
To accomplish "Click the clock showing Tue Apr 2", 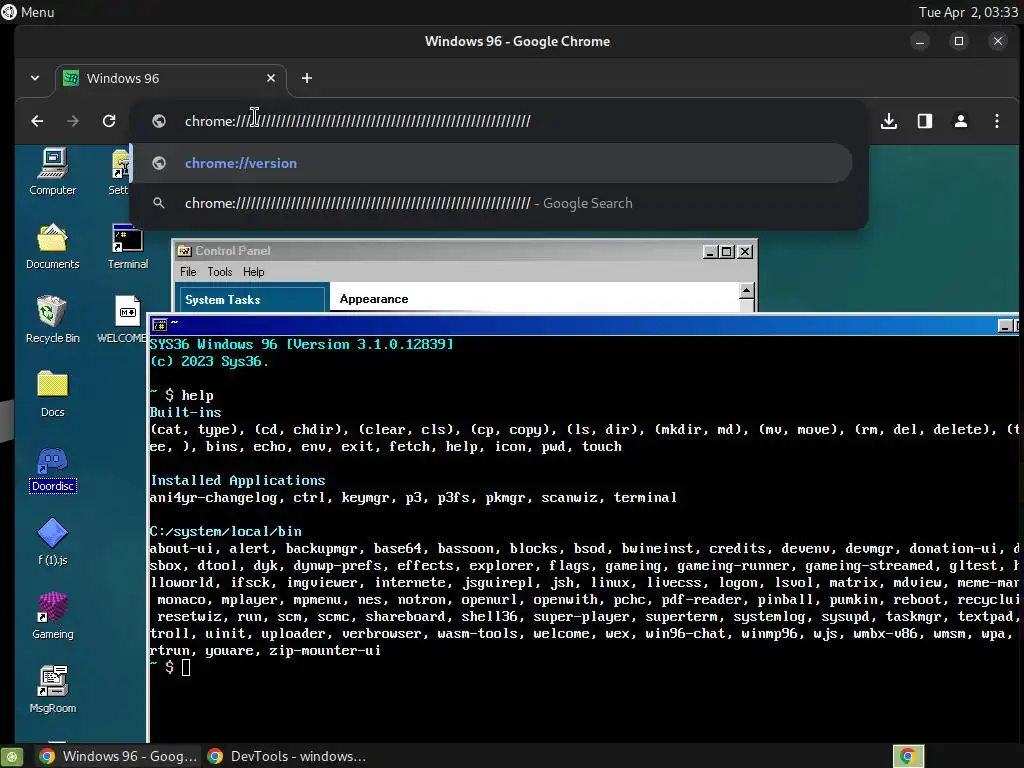I will pos(968,12).
